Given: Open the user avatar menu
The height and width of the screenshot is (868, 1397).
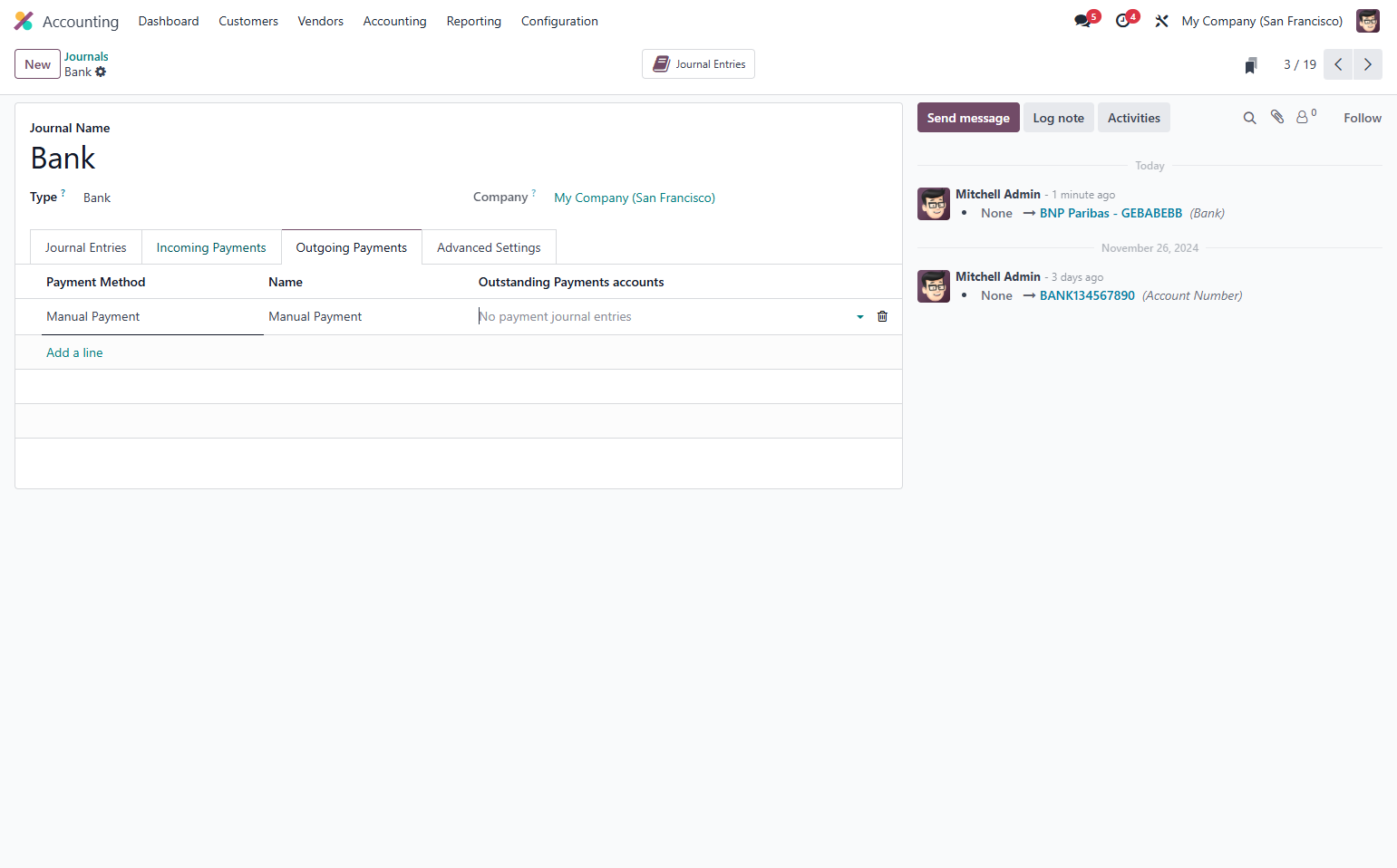Looking at the screenshot, I should click(1367, 21).
